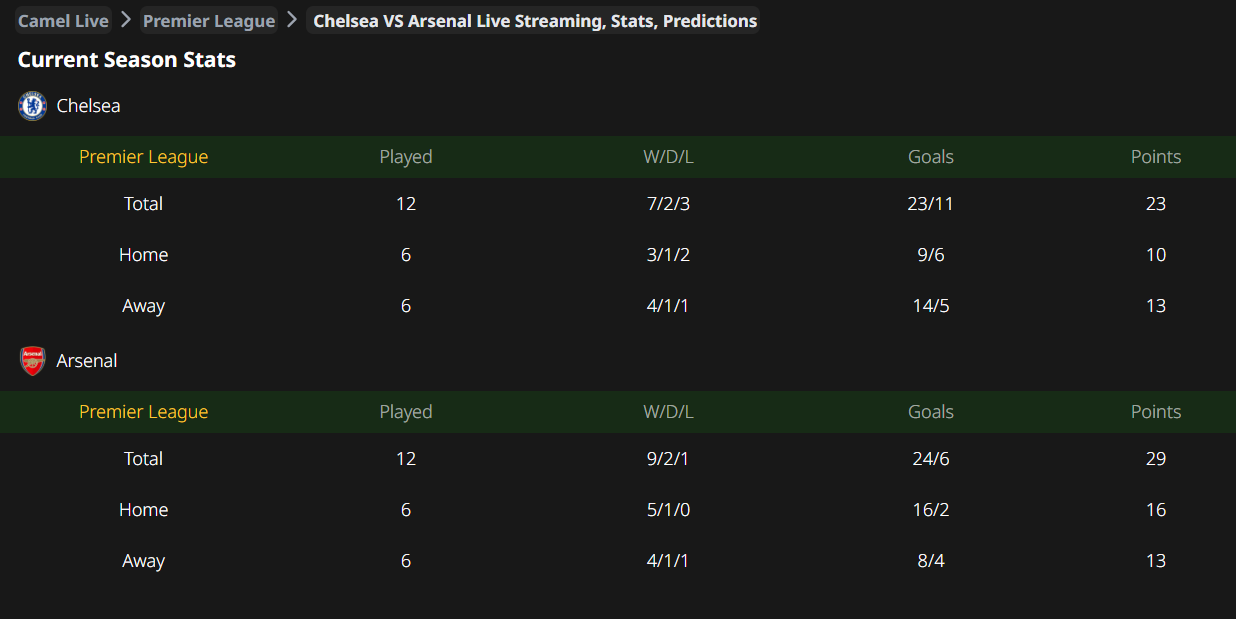The width and height of the screenshot is (1236, 619).
Task: Click Premier League header in Chelsea table
Action: tap(144, 157)
